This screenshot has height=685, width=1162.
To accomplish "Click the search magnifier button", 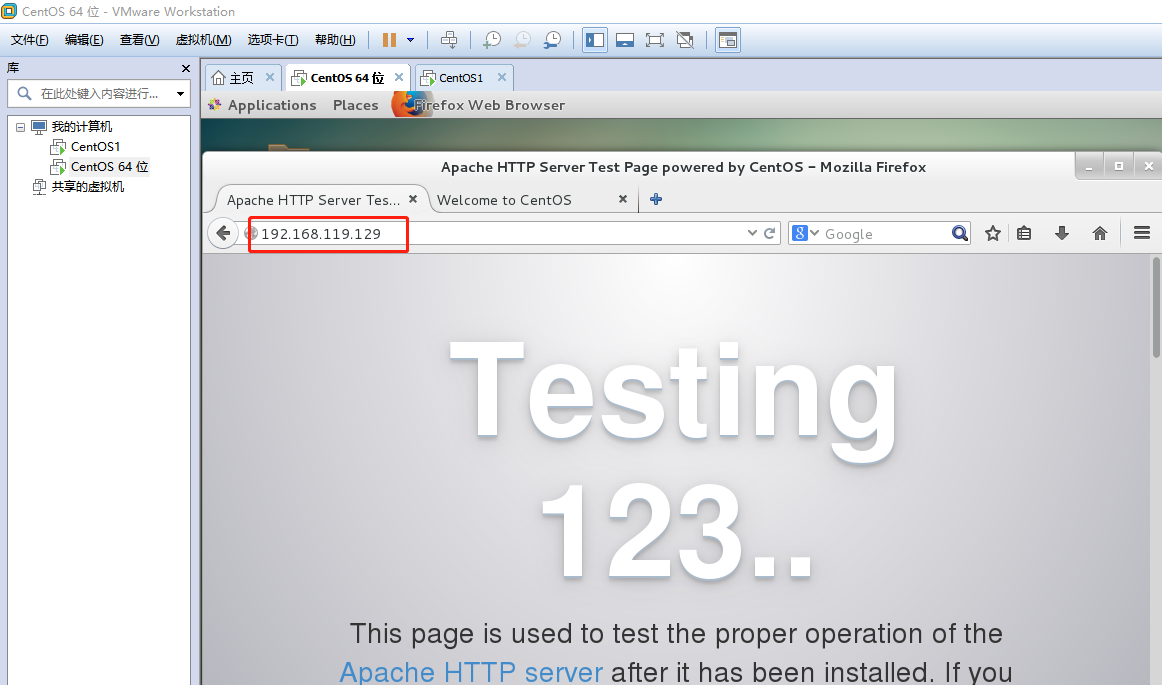I will (x=960, y=234).
